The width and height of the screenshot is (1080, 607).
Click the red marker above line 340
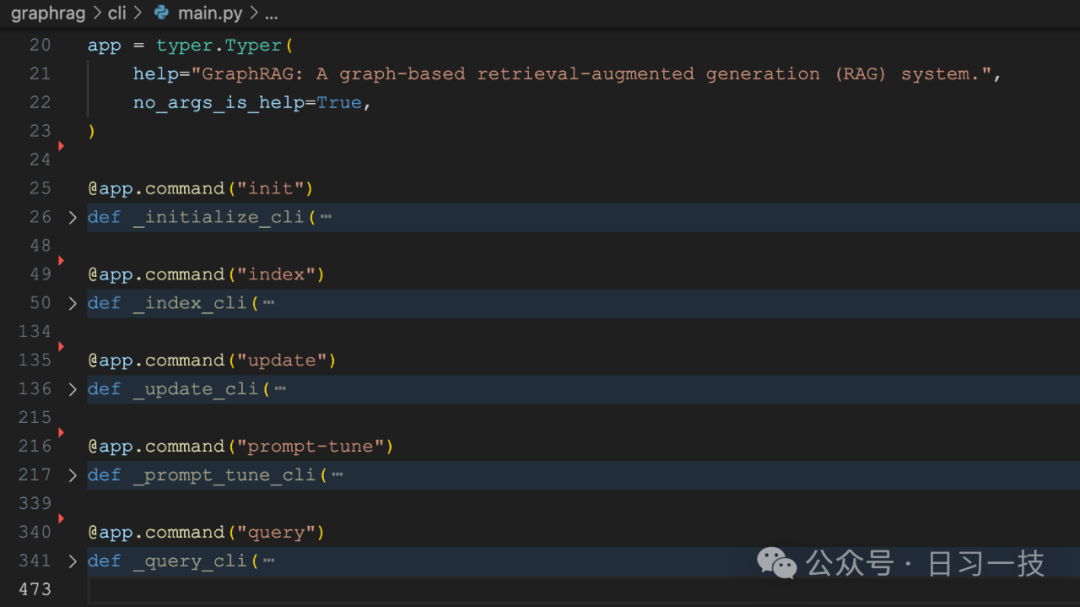tap(61, 518)
